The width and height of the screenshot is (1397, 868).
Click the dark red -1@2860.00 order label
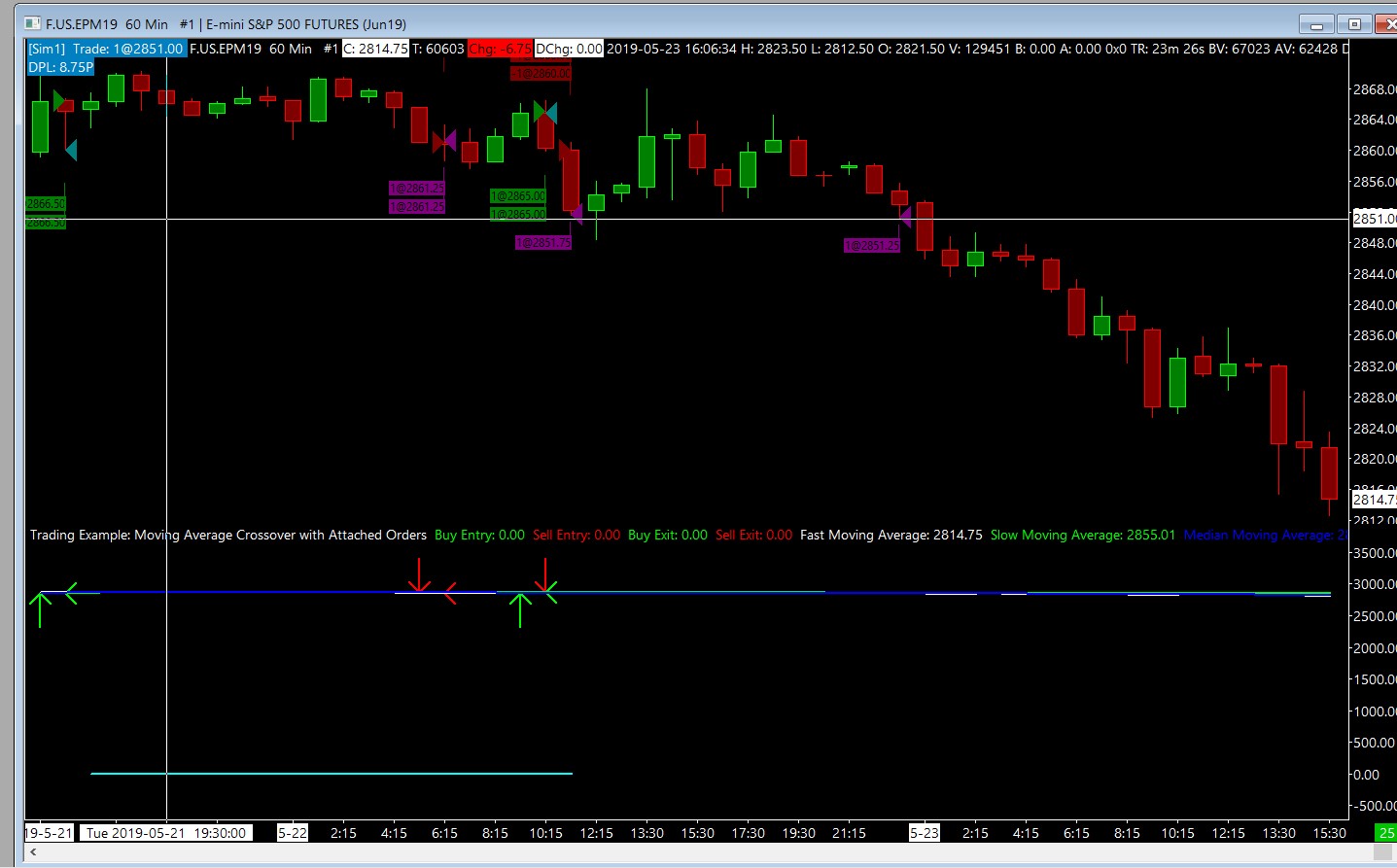[x=541, y=73]
